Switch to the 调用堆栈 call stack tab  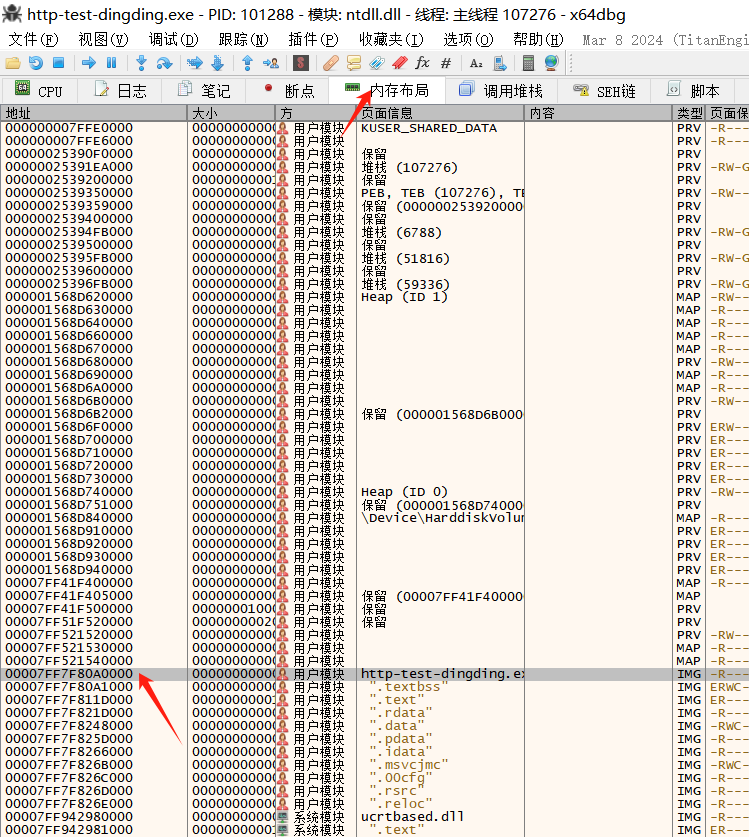click(502, 91)
